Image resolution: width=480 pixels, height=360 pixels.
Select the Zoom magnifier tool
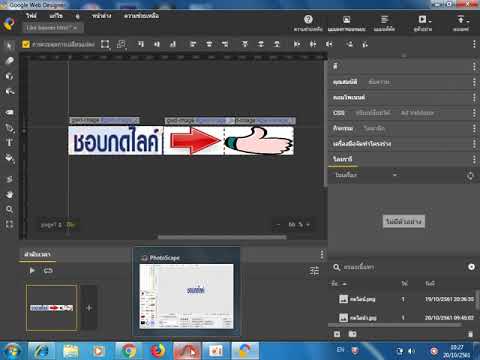click(x=9, y=209)
